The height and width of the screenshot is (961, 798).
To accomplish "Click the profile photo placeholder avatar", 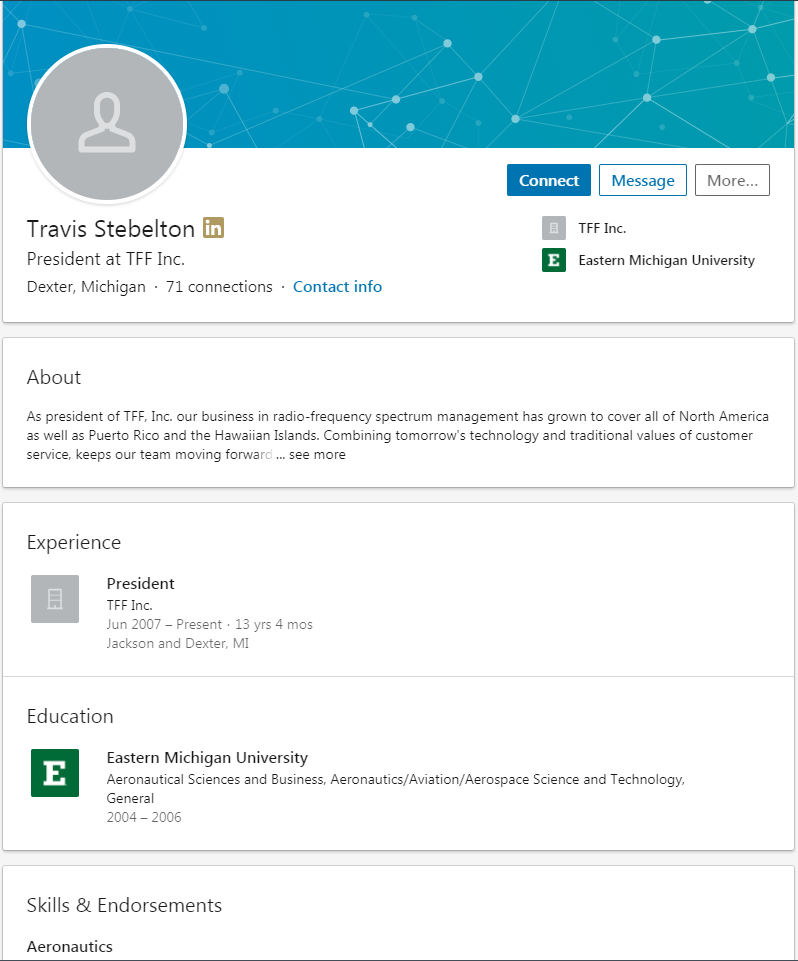I will coord(107,124).
